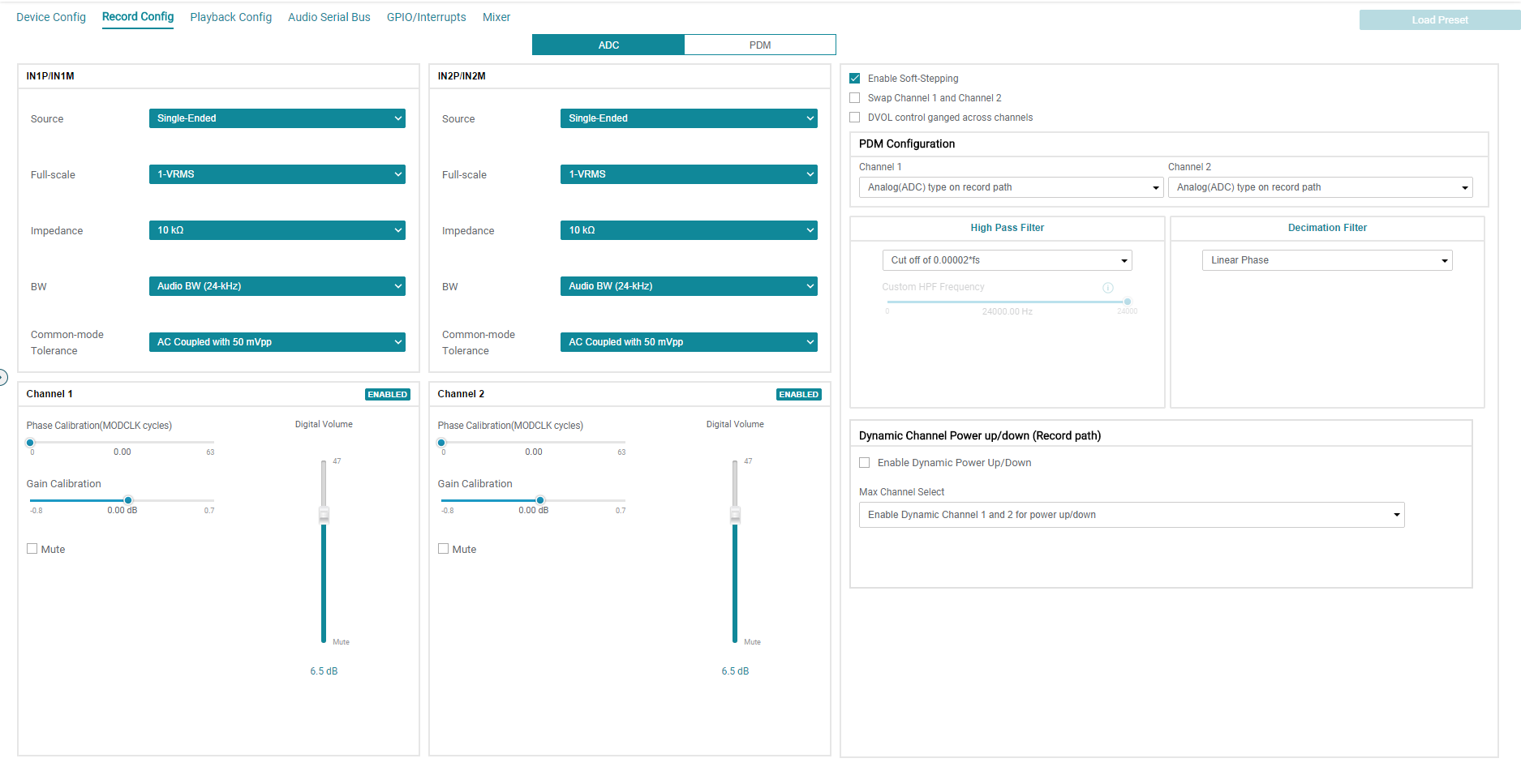Click Custom HPF Frequency slider handle
This screenshot has width=1521, height=784.
coord(1128,302)
